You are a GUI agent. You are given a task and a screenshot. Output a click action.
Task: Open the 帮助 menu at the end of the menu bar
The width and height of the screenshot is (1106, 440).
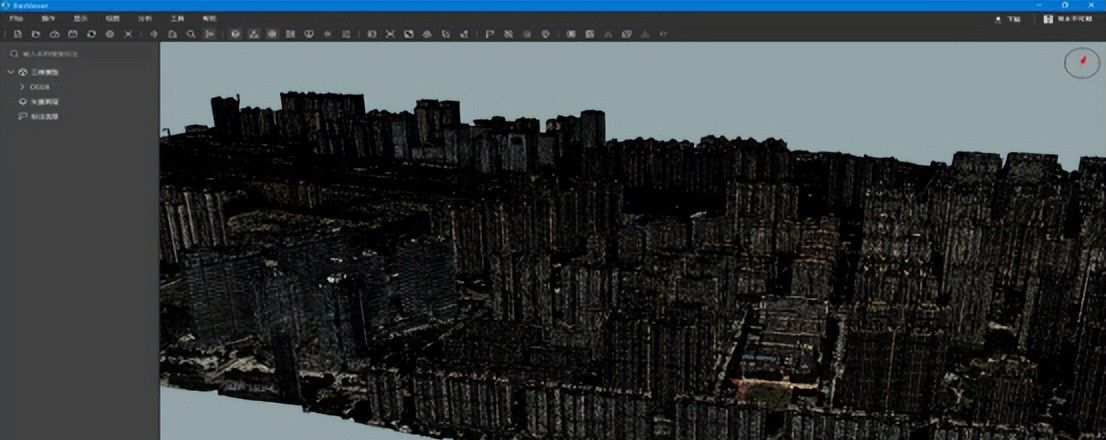[x=209, y=19]
